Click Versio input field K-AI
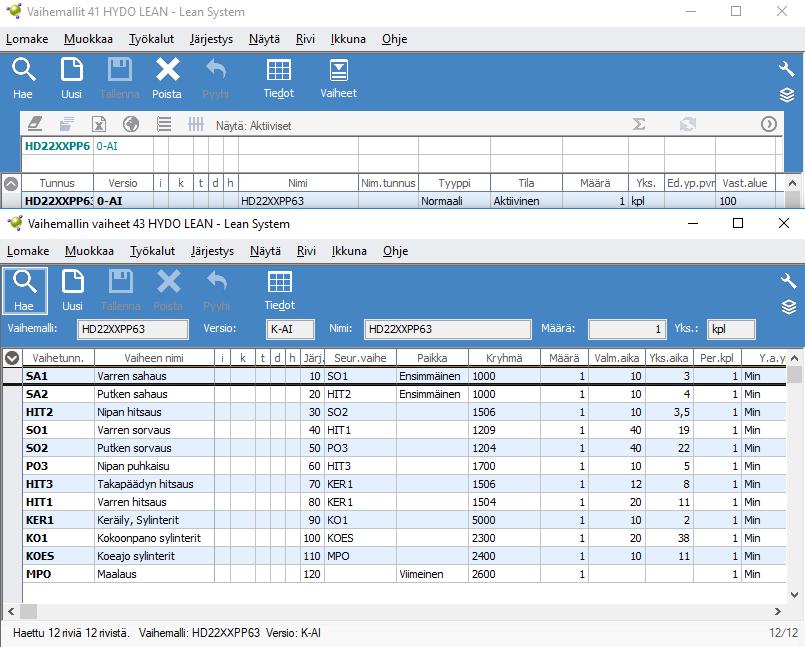Viewport: 805px width, 647px height. pos(290,329)
